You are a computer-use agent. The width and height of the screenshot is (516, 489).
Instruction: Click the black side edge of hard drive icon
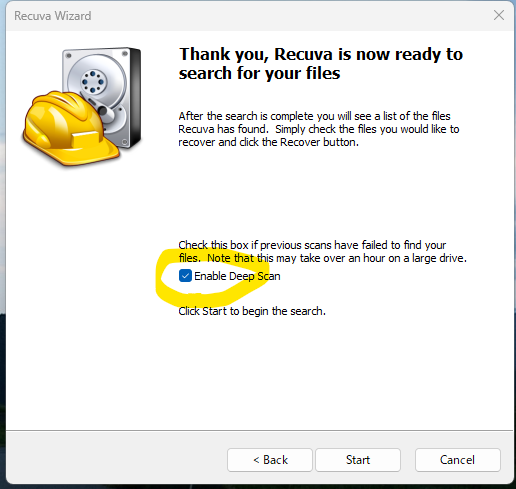[x=136, y=97]
